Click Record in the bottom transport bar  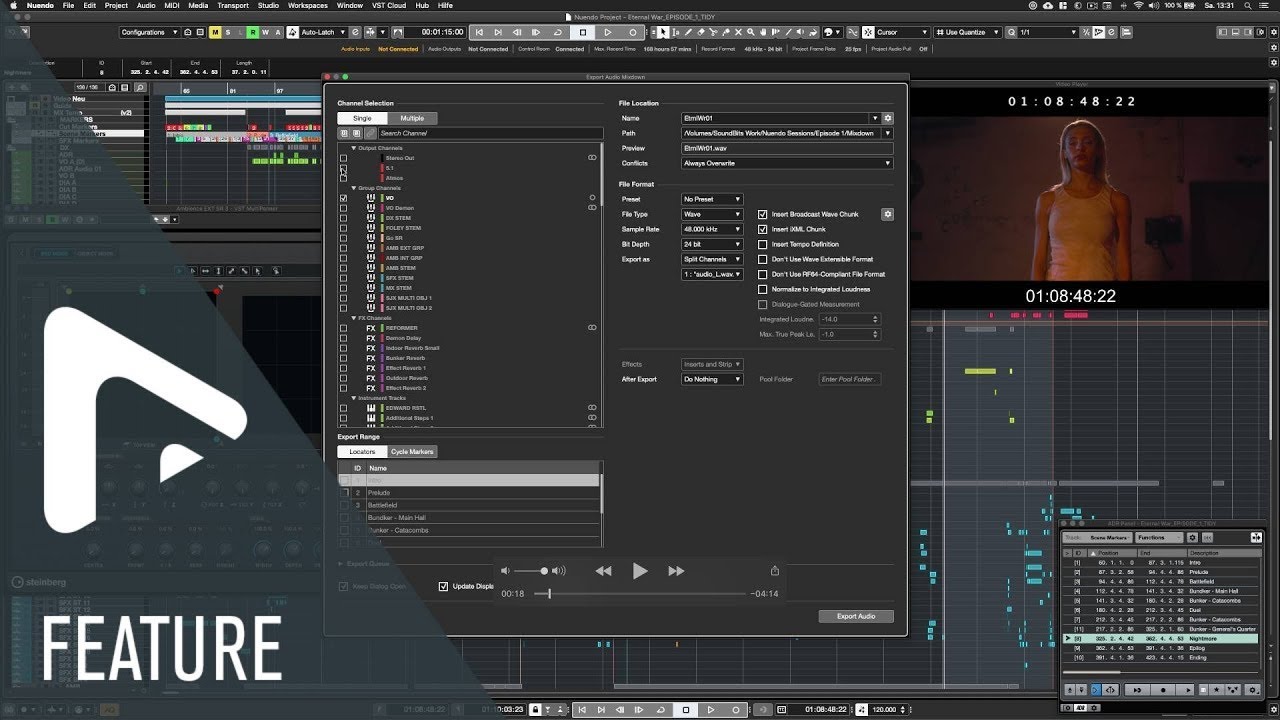tap(736, 710)
